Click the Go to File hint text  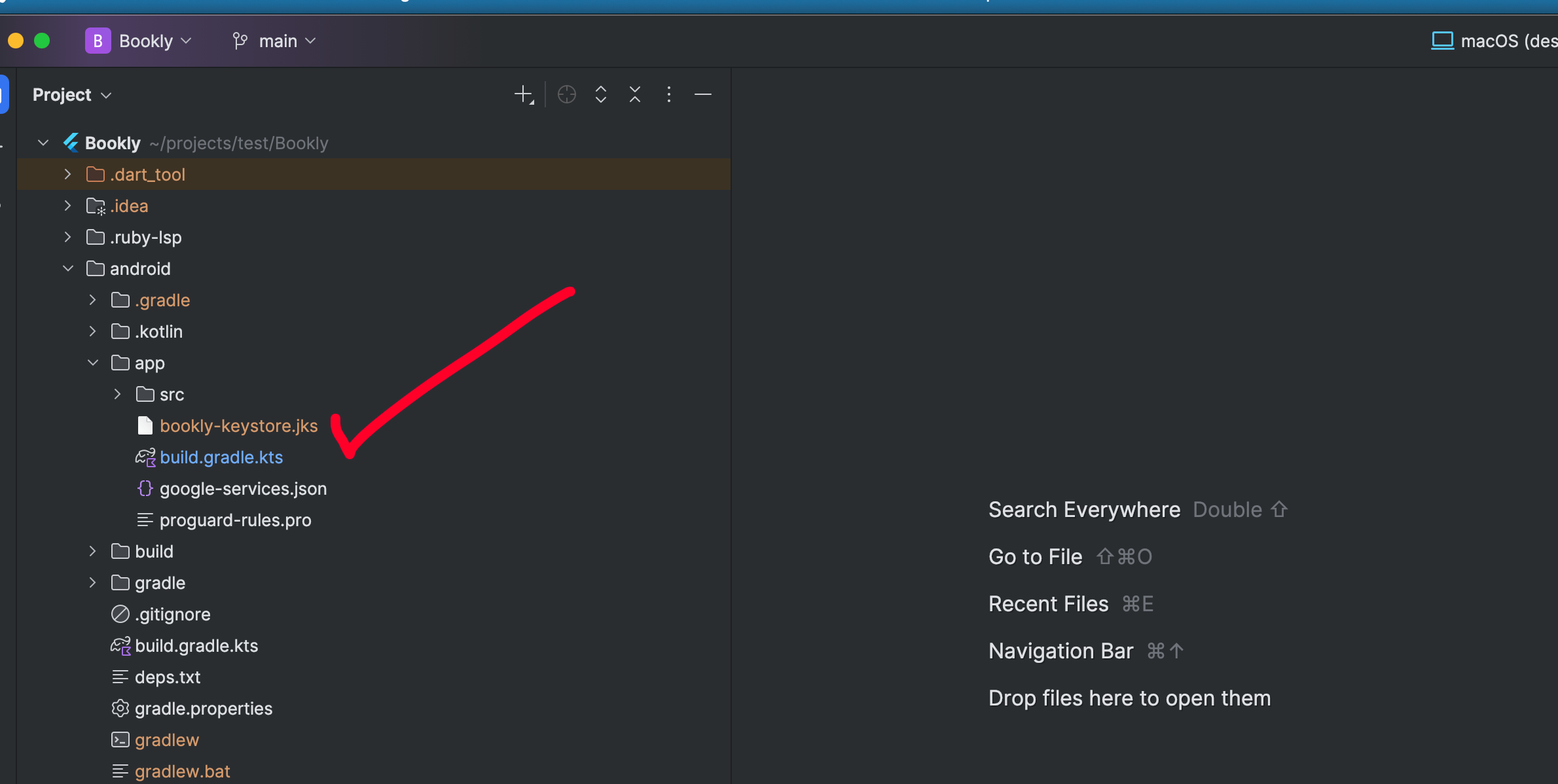coord(1035,556)
